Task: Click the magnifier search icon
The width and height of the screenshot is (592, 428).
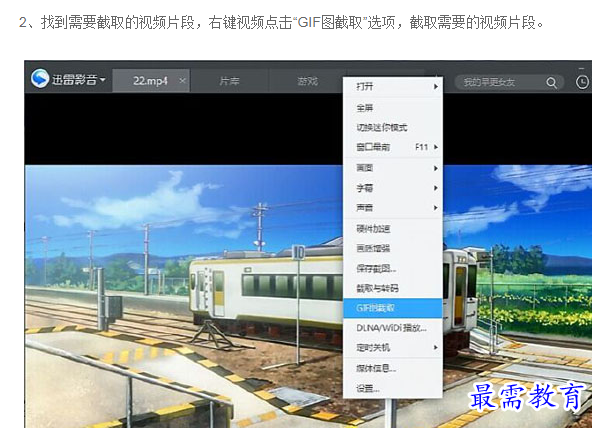Action: tap(552, 83)
